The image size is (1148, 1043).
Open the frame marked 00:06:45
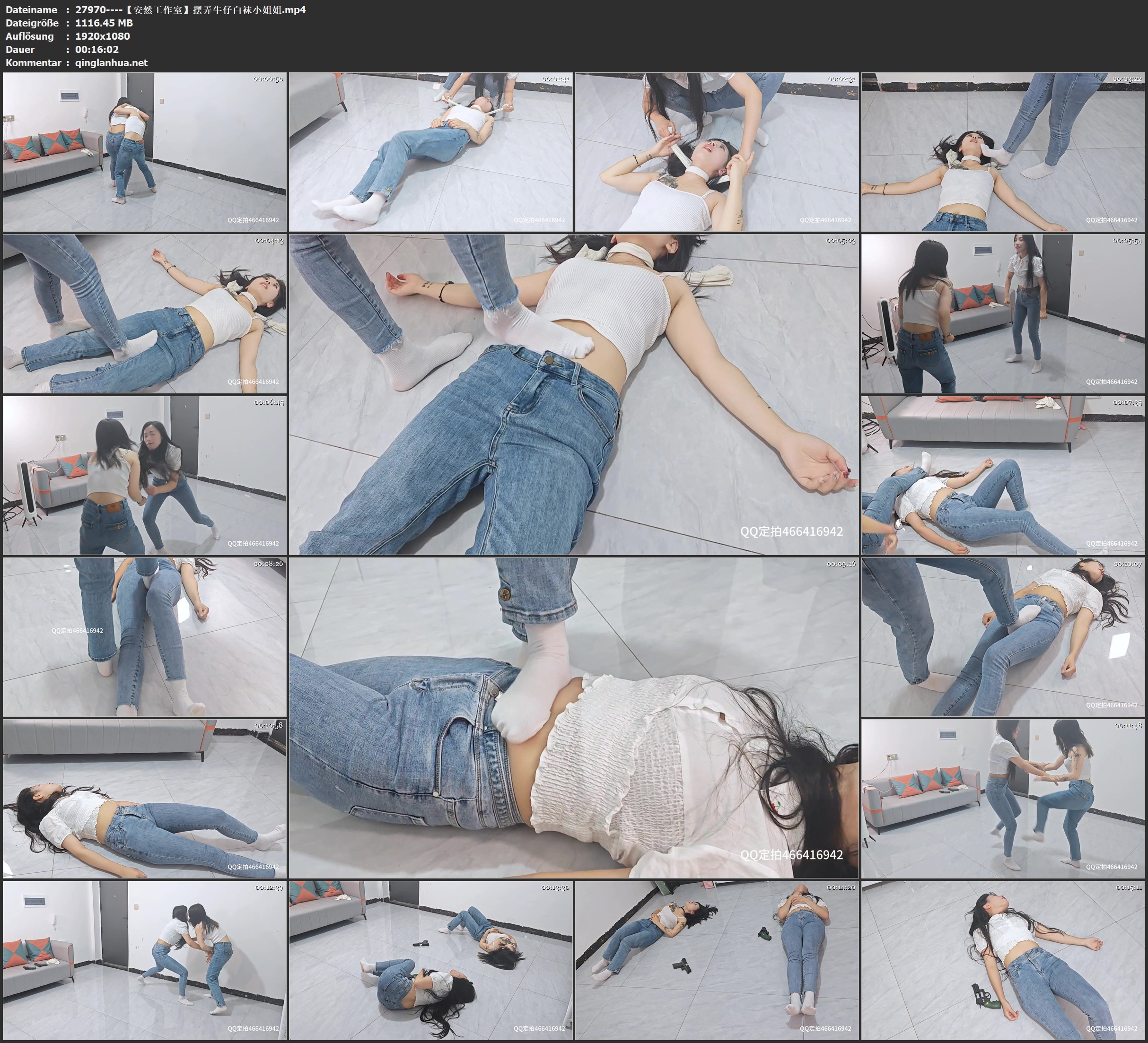[145, 475]
